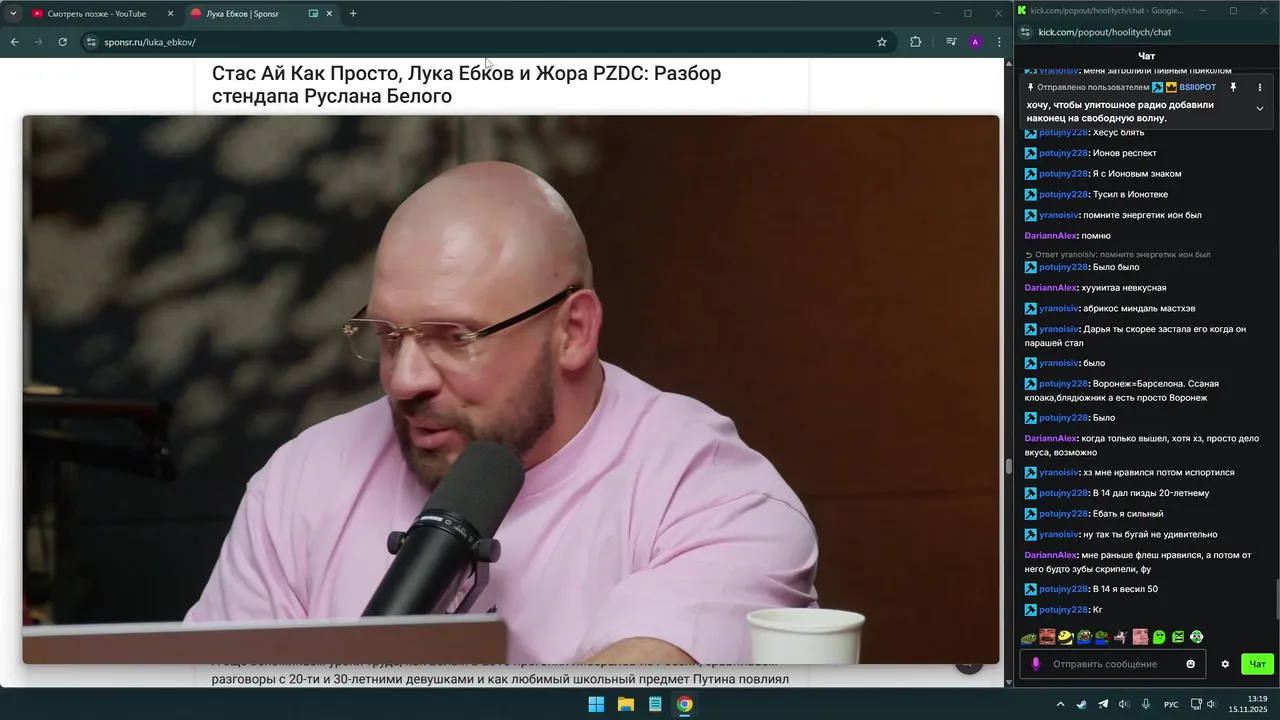Select the green blob emote
Viewport: 1280px width, 720px height.
click(1159, 637)
